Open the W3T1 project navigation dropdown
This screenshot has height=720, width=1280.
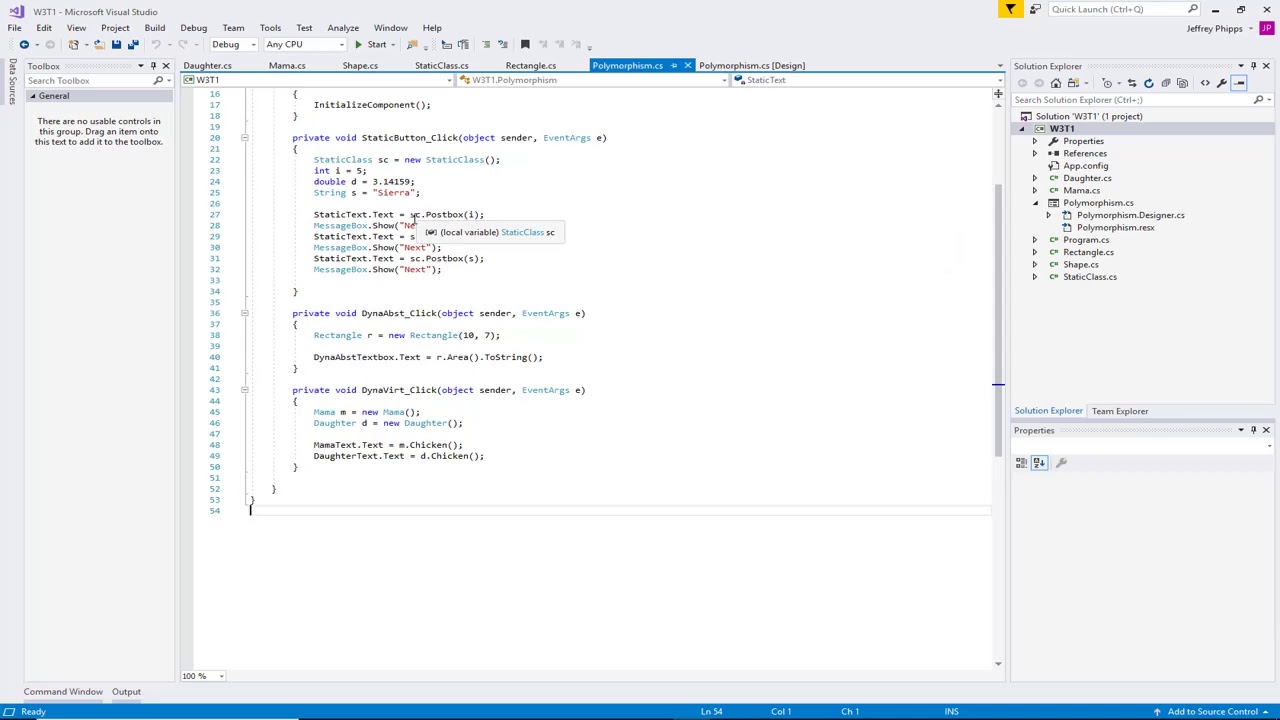click(318, 80)
